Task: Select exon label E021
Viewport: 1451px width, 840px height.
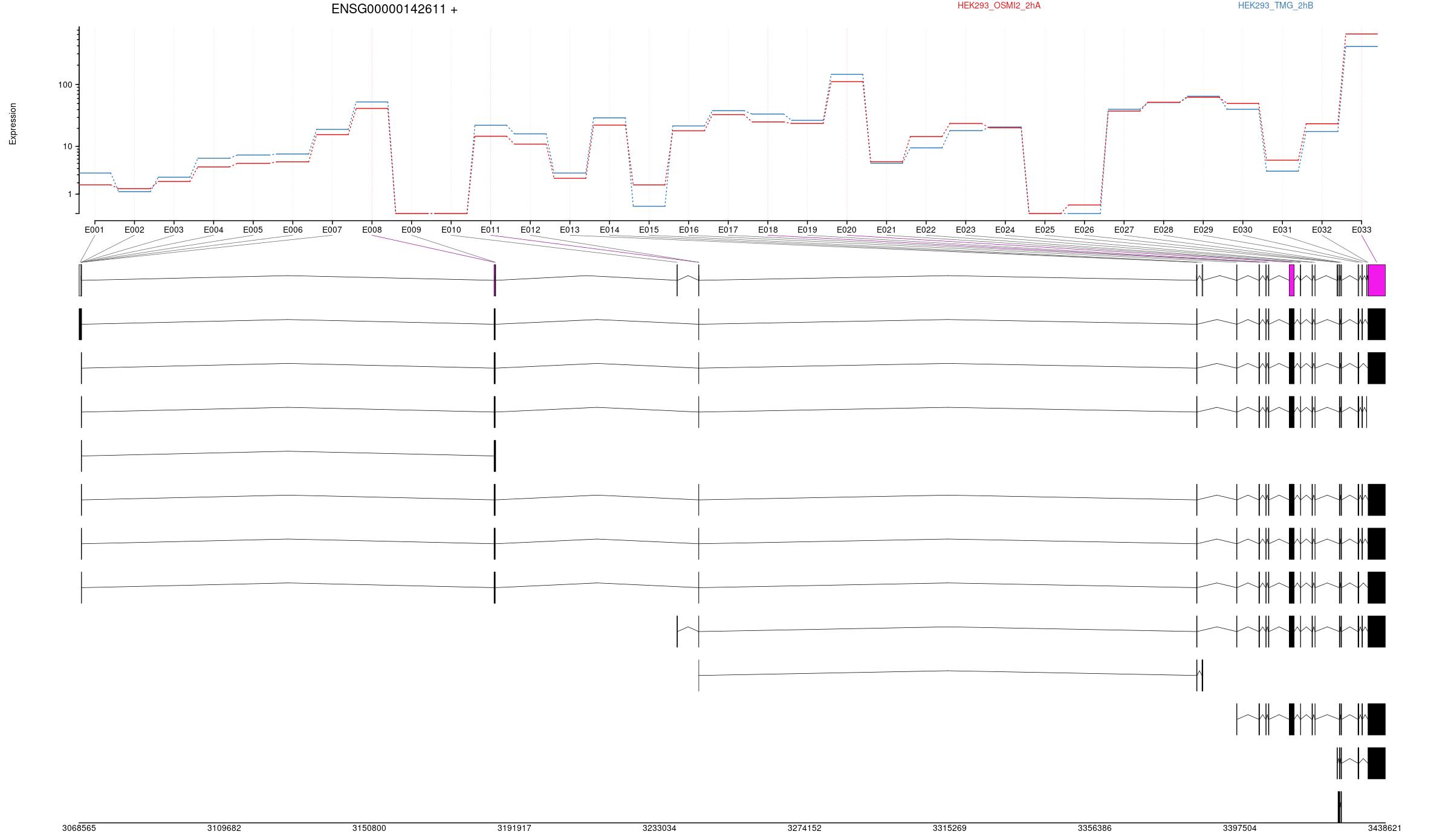Action: (x=886, y=230)
